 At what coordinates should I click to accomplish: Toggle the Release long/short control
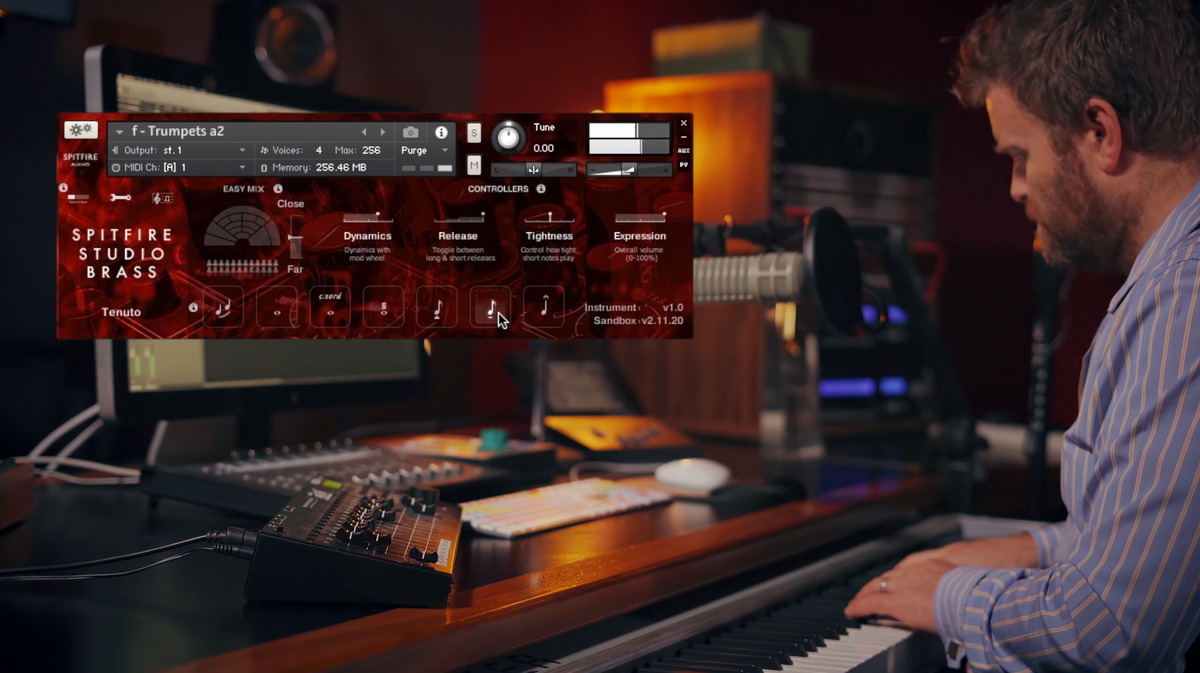point(458,217)
